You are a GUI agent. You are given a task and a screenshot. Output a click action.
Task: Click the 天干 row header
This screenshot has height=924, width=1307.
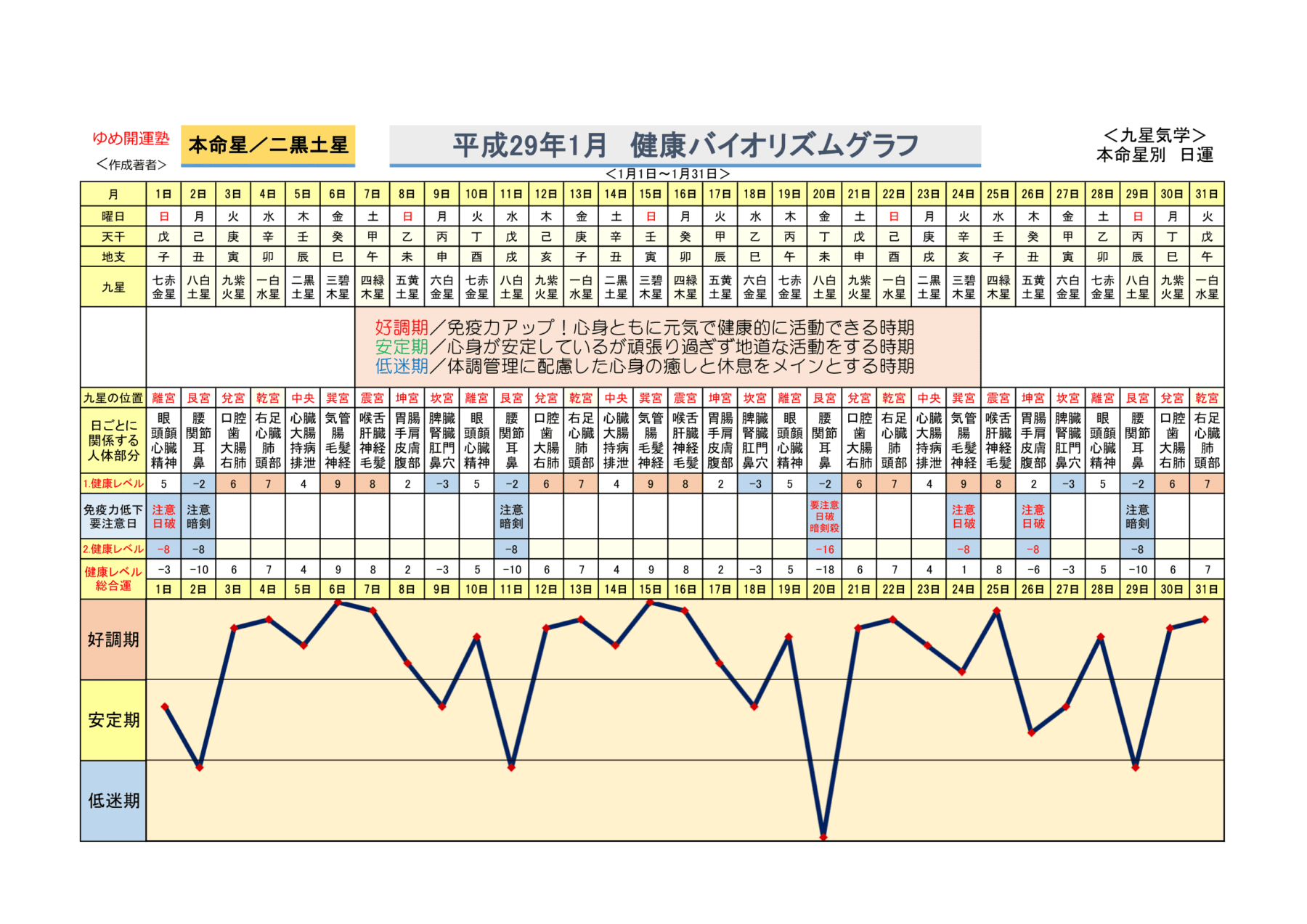[113, 237]
